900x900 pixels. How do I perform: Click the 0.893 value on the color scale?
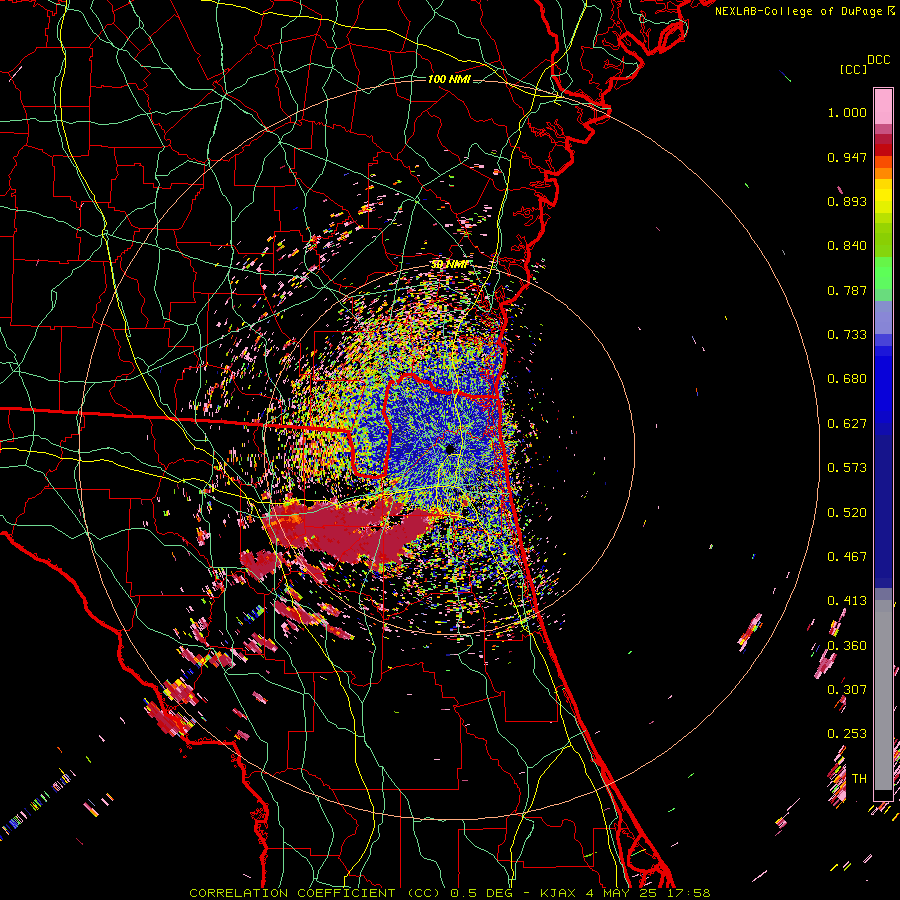click(x=847, y=201)
